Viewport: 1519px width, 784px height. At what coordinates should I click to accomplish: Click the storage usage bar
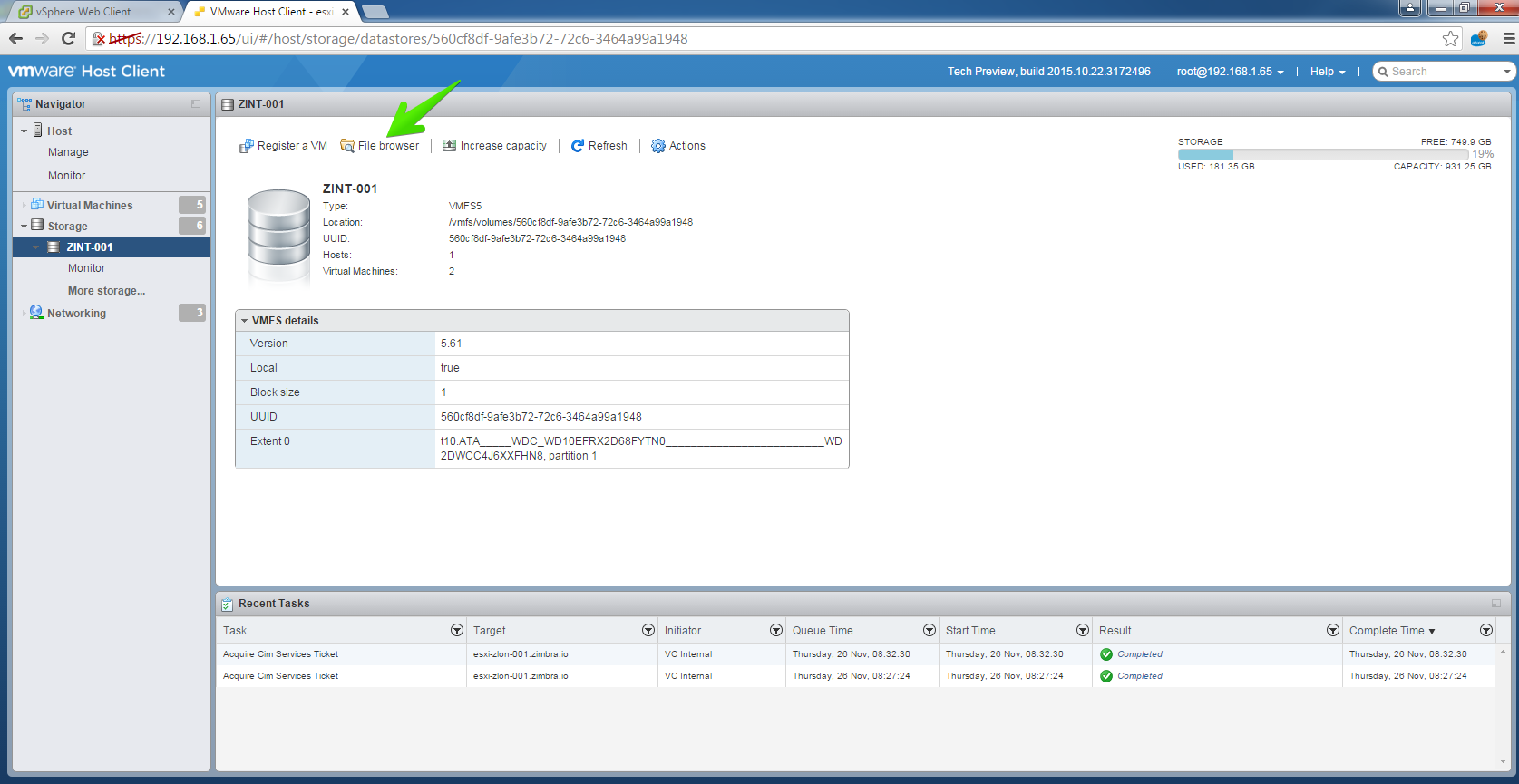[1323, 154]
